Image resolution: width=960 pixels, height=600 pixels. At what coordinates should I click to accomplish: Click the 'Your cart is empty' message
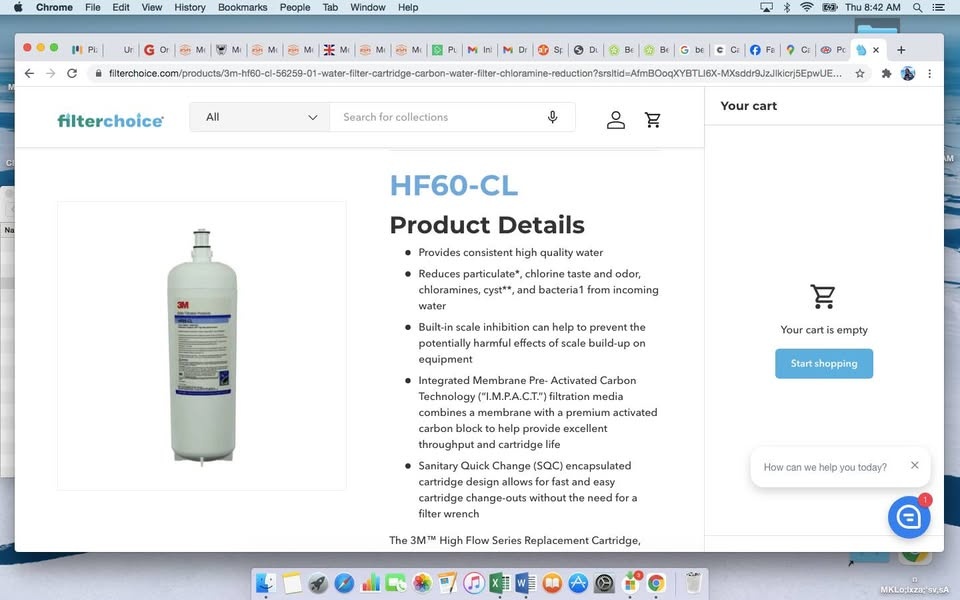pyautogui.click(x=824, y=330)
